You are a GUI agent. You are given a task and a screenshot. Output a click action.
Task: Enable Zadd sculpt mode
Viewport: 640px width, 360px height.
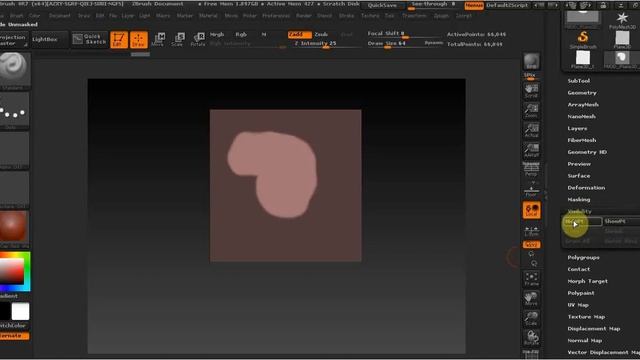pyautogui.click(x=299, y=34)
